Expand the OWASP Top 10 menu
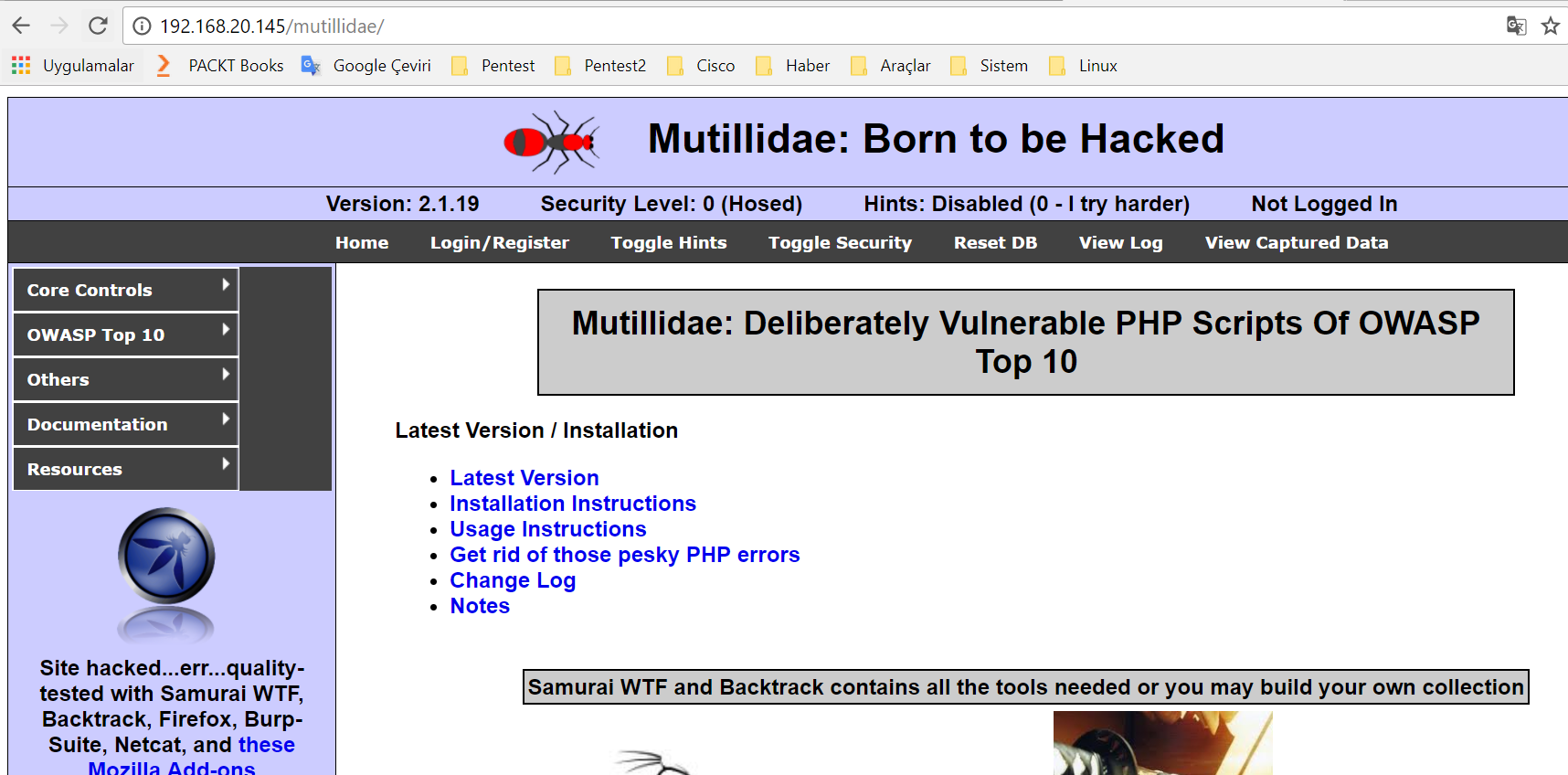Screen dimensions: 1568x775 coord(126,334)
